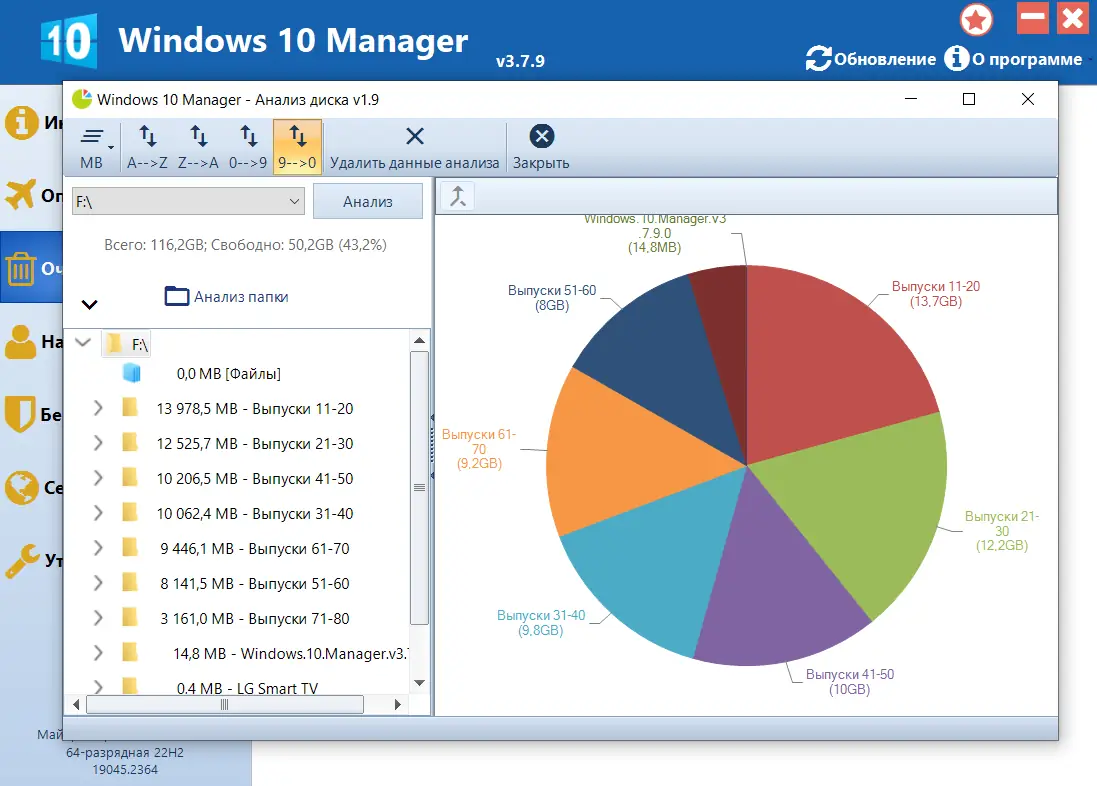Viewport: 1097px width, 786px height.
Task: Expand the Выпуски 21-30 folder
Action: 98,443
